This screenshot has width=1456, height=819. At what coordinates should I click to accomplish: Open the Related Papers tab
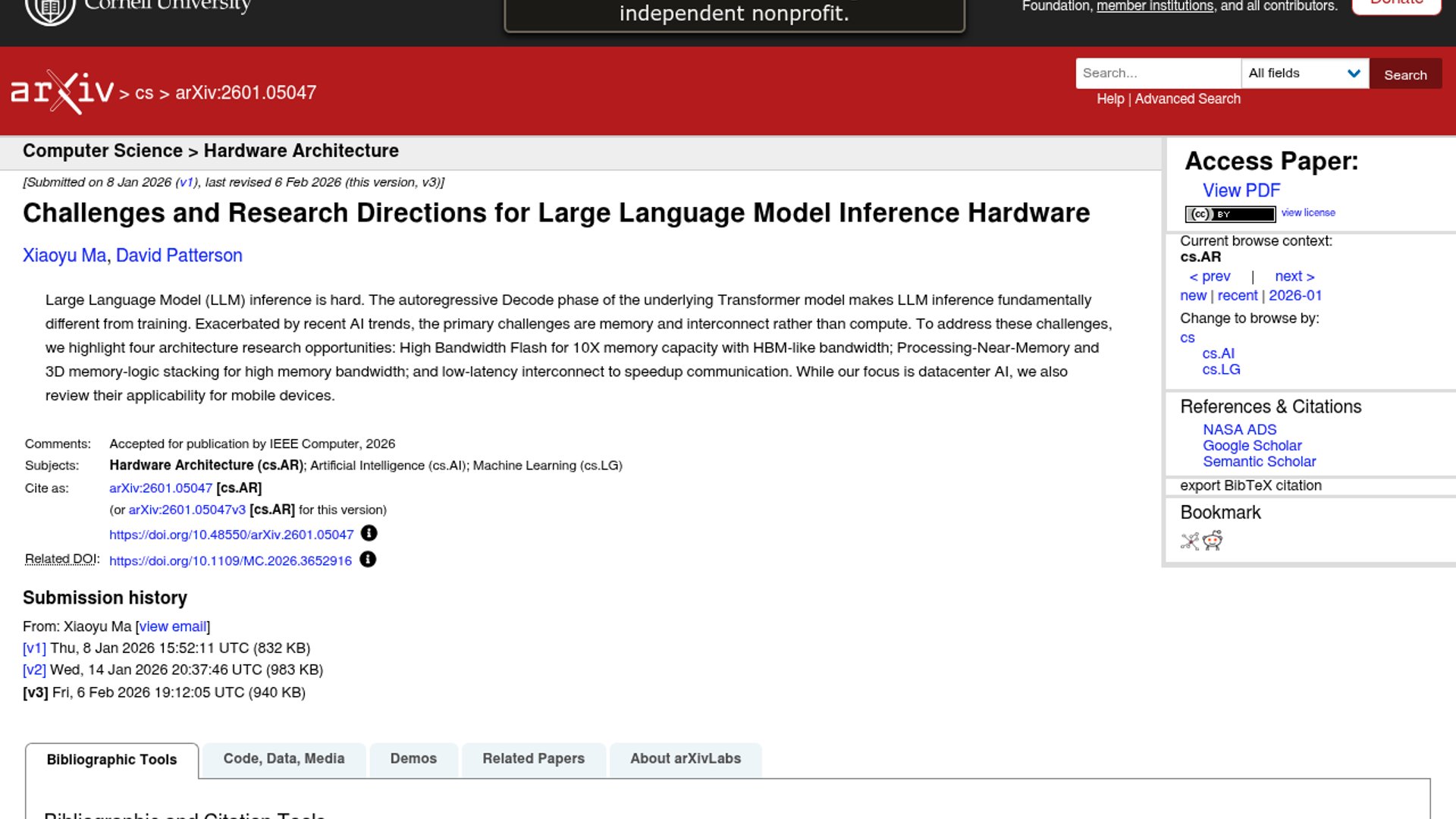point(533,759)
